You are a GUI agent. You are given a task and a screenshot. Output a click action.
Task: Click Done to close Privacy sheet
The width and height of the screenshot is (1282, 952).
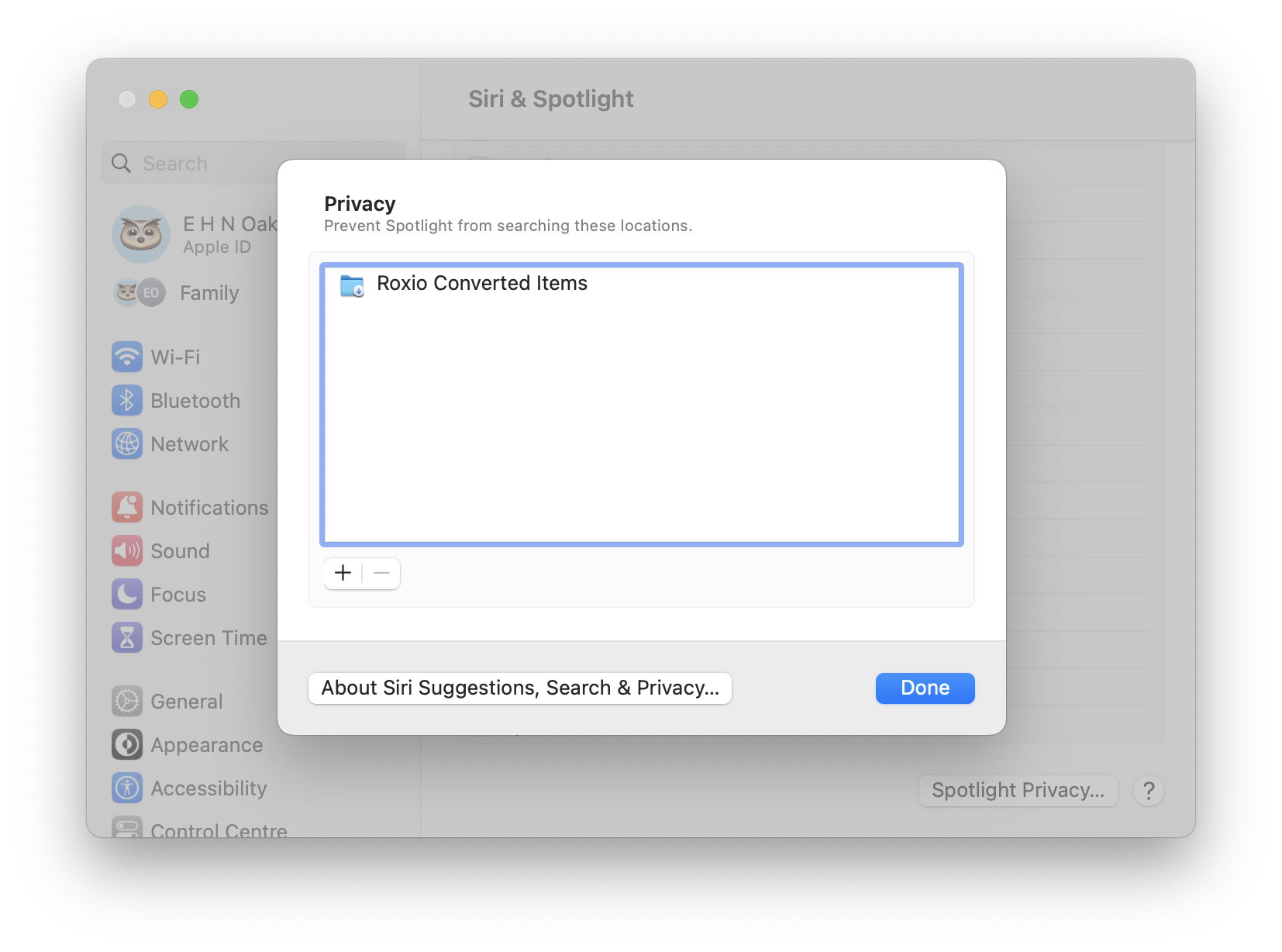coord(925,688)
